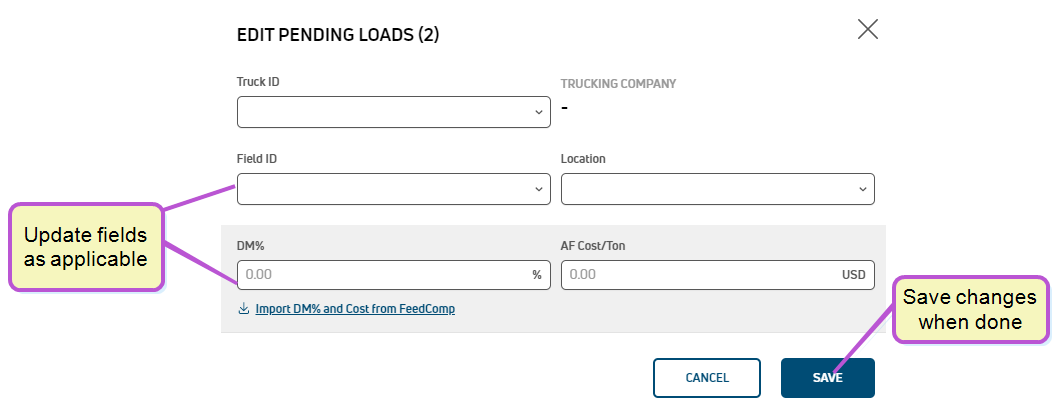1062x420 pixels.
Task: Click the Location dropdown chevron arrow
Action: pos(863,190)
